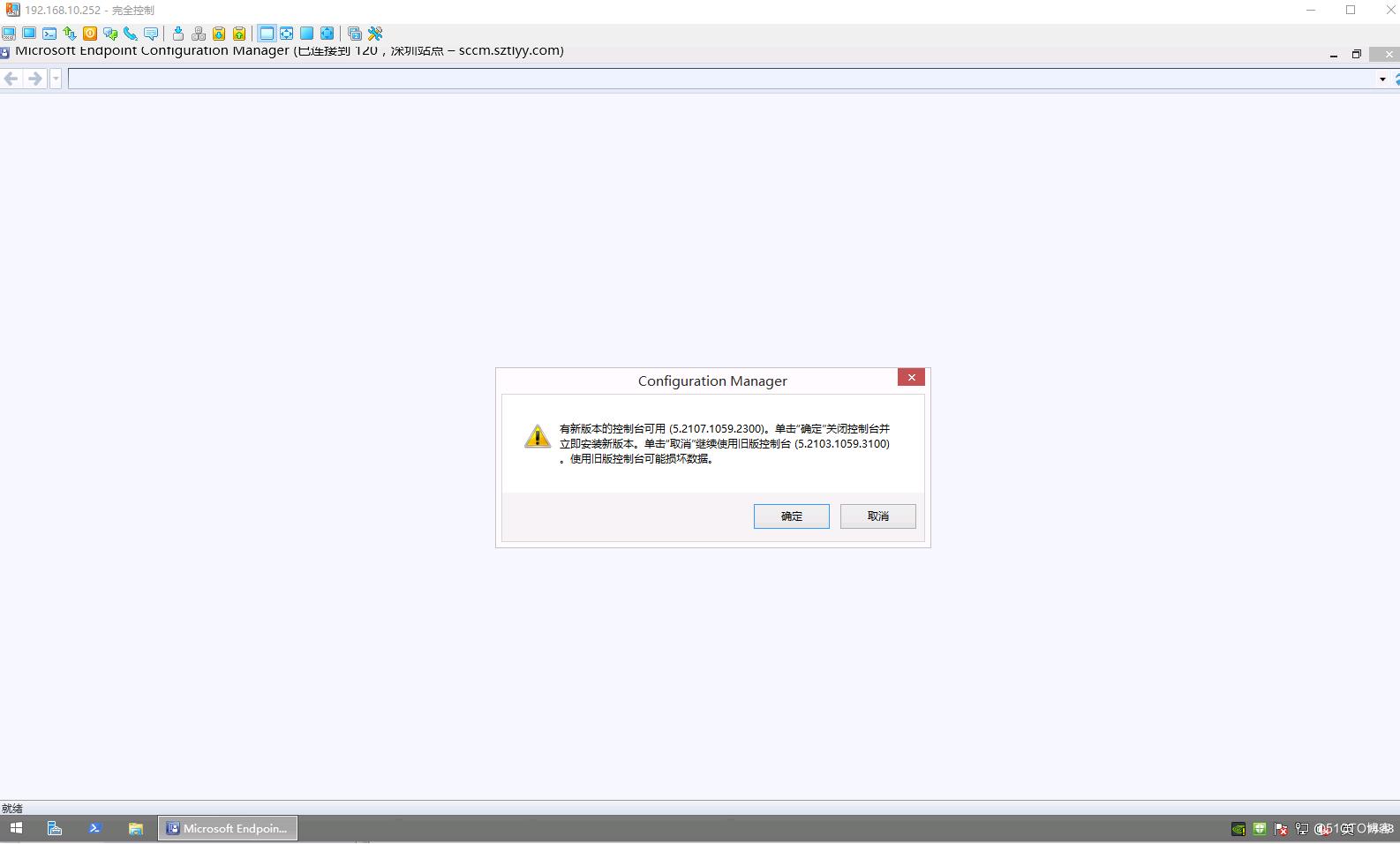The image size is (1400, 844).
Task: Toggle Stretch view mode icon
Action: tap(287, 34)
